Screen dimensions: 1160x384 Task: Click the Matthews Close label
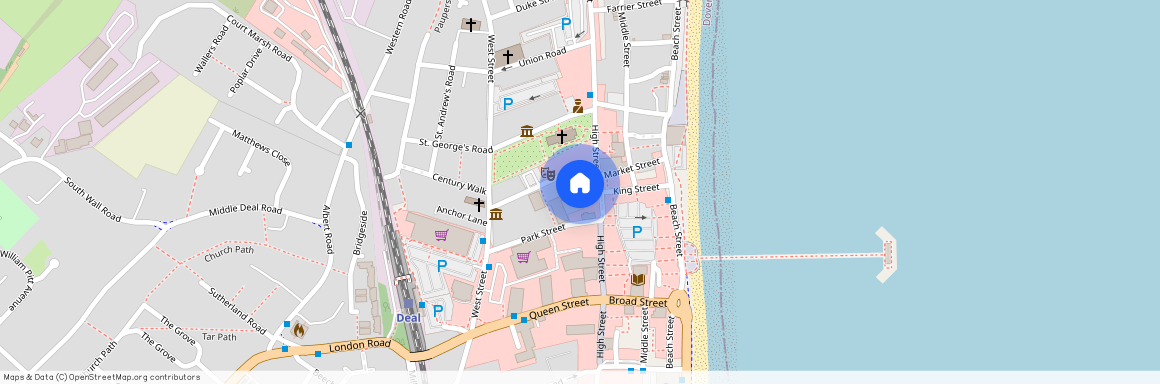point(261,148)
